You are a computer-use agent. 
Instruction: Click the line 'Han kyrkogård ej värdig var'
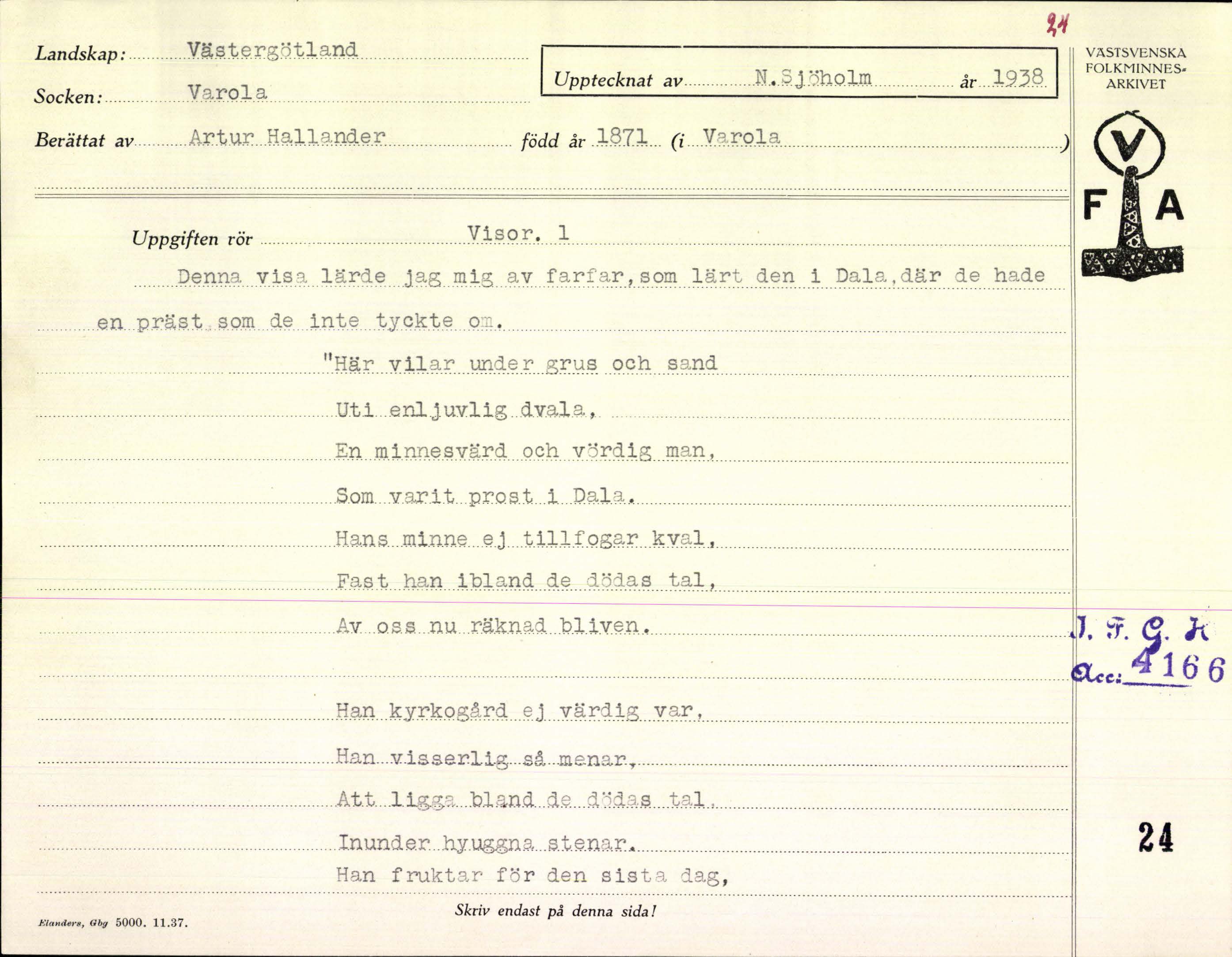pos(519,710)
